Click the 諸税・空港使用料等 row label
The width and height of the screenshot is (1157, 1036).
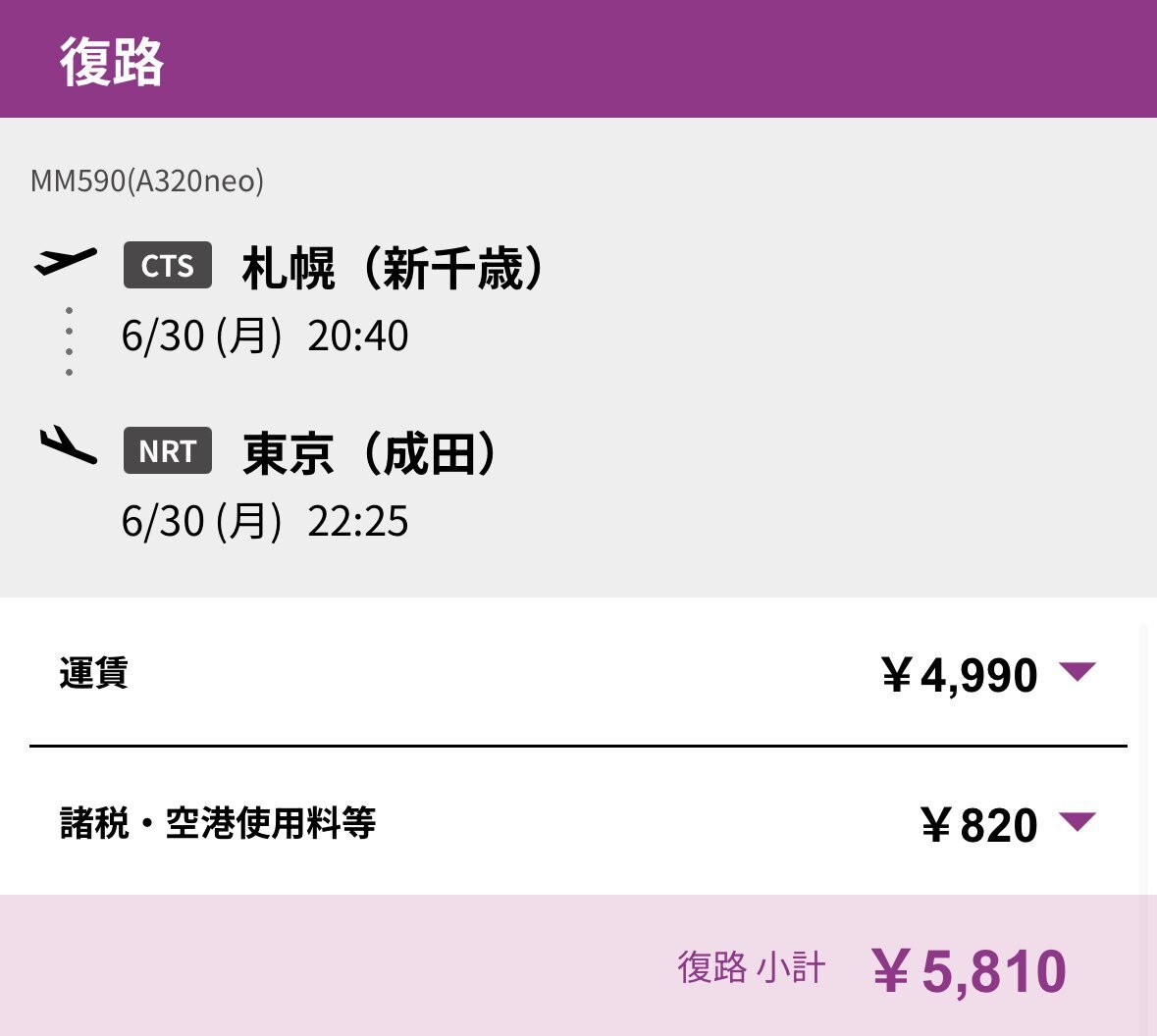pyautogui.click(x=218, y=823)
